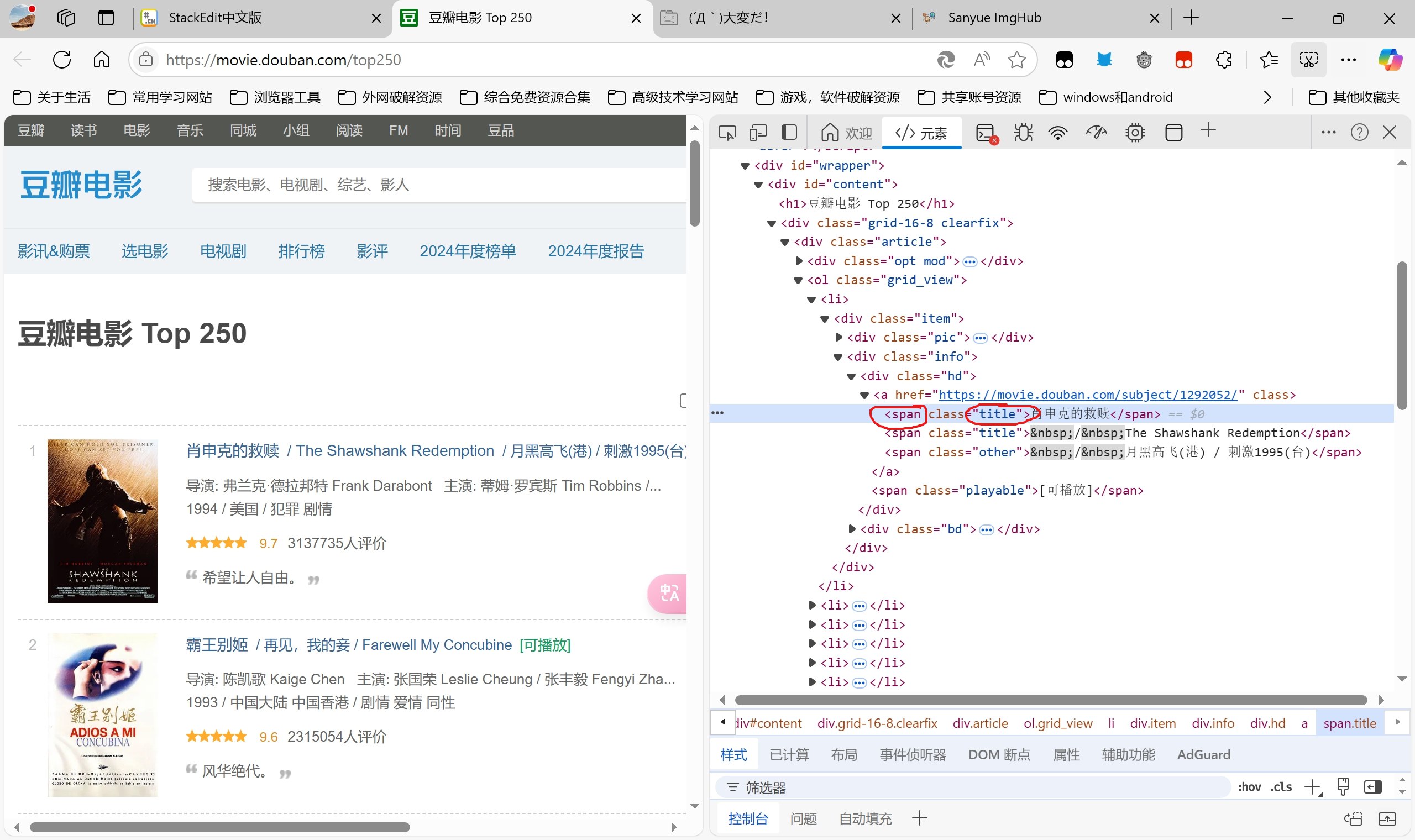Screen dimensions: 1415x840
Task: Click the 排行榜 navigation link
Action: (301, 251)
